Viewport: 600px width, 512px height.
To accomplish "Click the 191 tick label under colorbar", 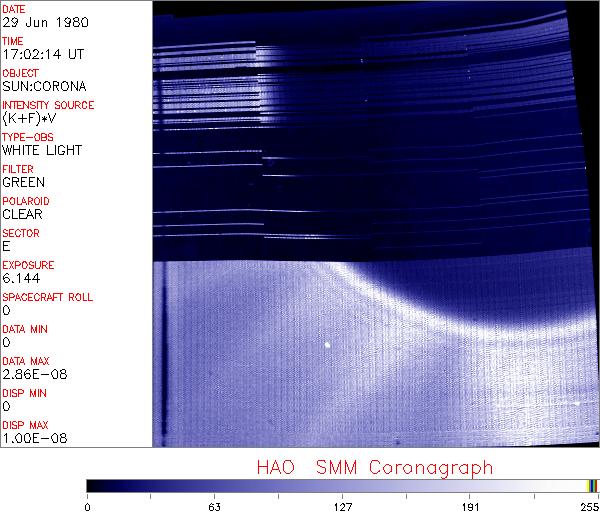I will tap(469, 505).
